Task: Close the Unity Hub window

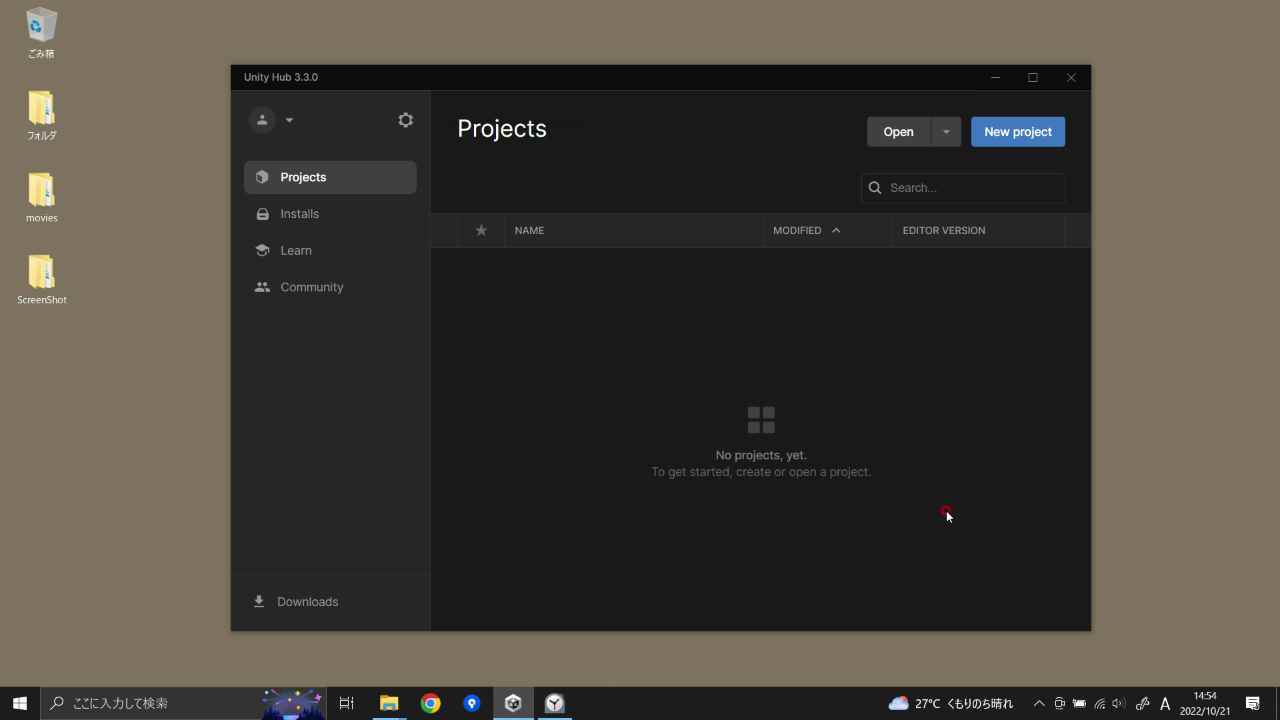Action: [1071, 77]
